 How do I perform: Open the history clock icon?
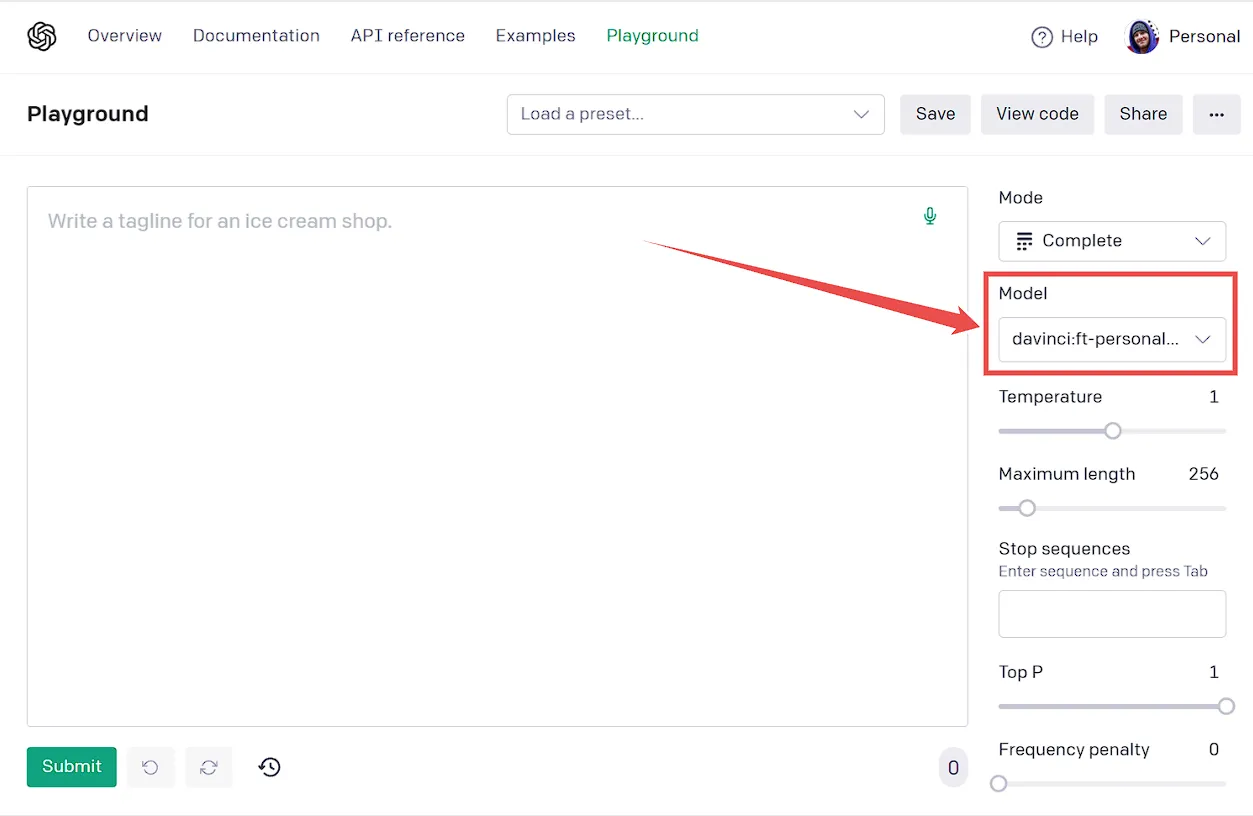coord(270,767)
